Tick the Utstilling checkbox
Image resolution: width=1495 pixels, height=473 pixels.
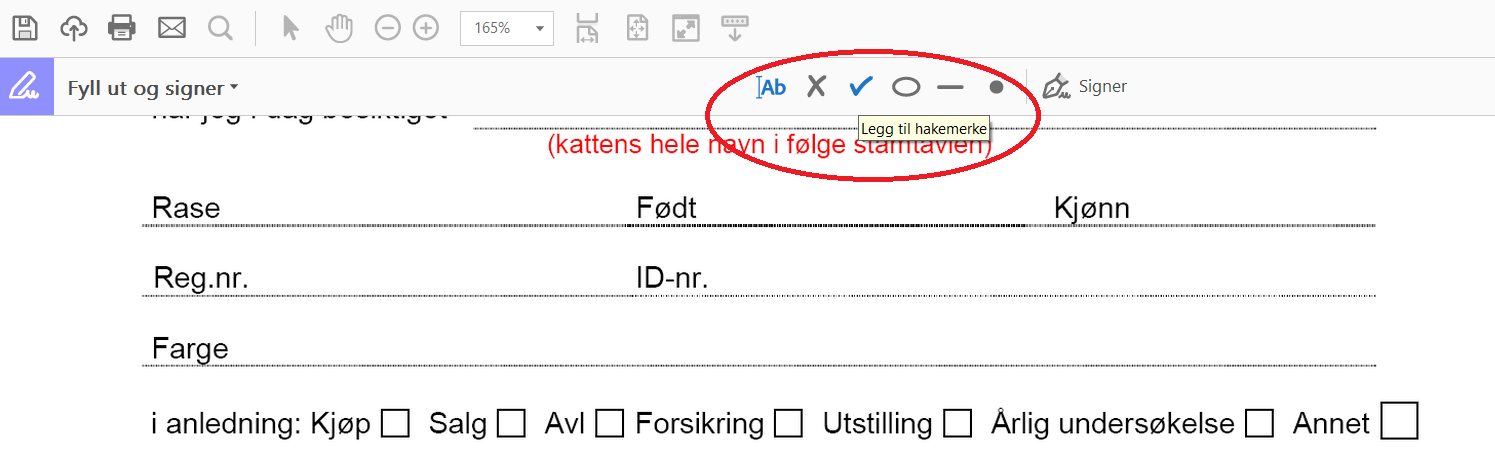(x=958, y=424)
